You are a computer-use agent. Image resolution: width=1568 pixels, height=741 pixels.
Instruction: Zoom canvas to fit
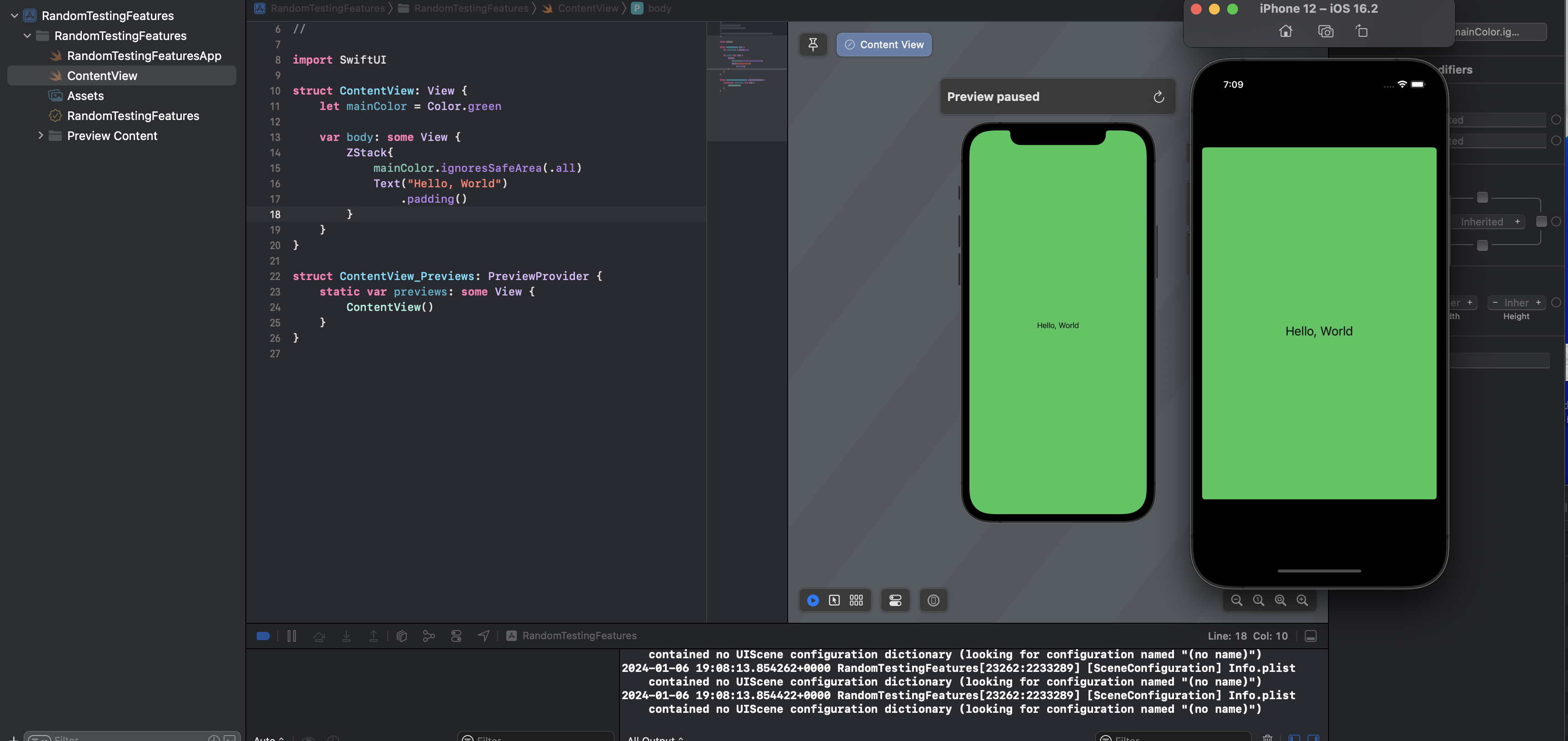[x=1280, y=601]
